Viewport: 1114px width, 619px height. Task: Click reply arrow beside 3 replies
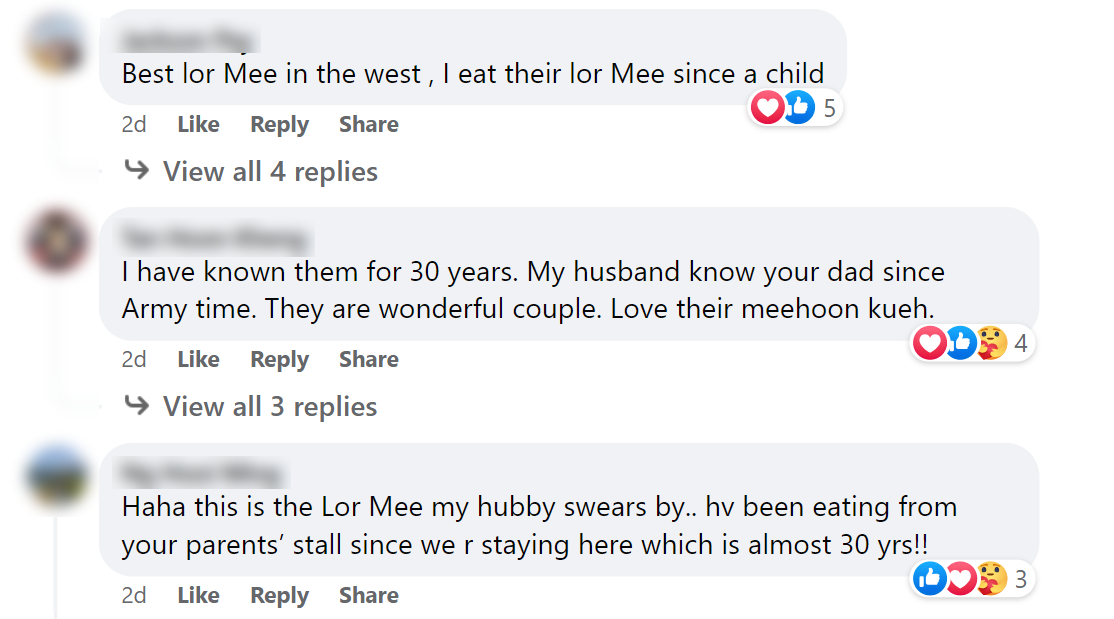pos(137,406)
